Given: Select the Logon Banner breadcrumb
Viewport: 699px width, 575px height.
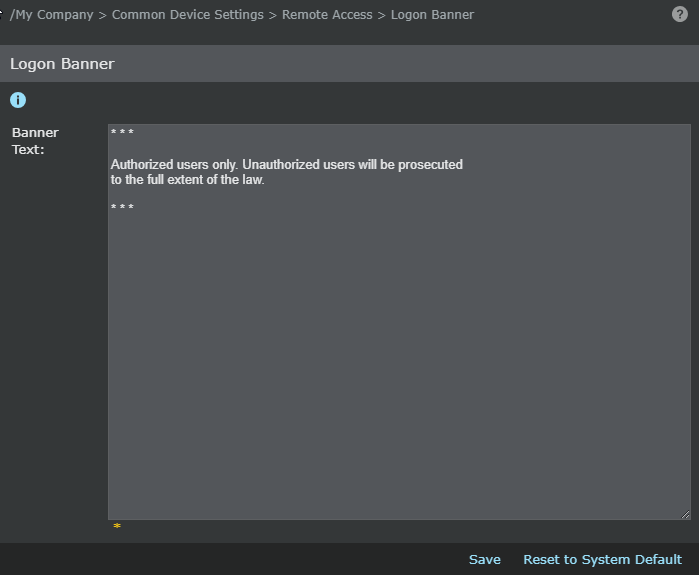Looking at the screenshot, I should click(x=432, y=15).
